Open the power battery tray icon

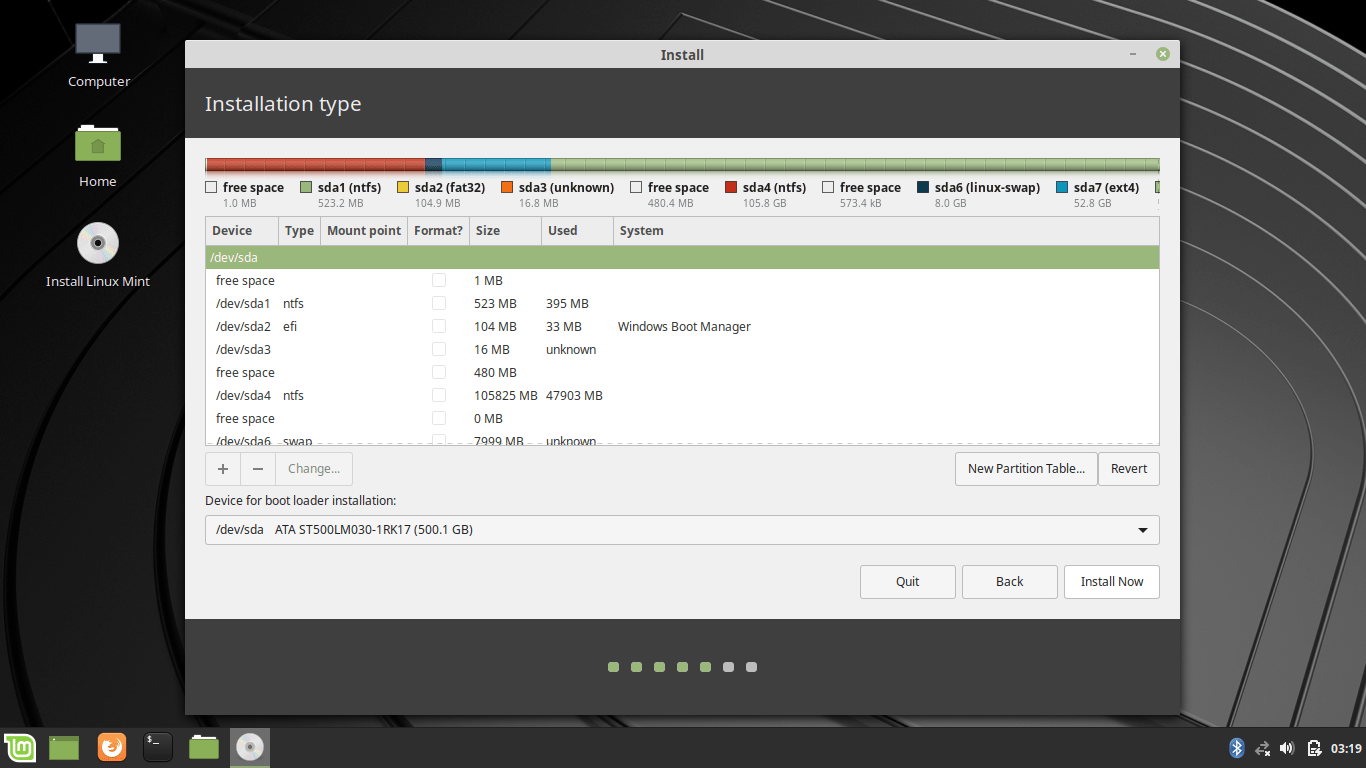coord(1314,748)
